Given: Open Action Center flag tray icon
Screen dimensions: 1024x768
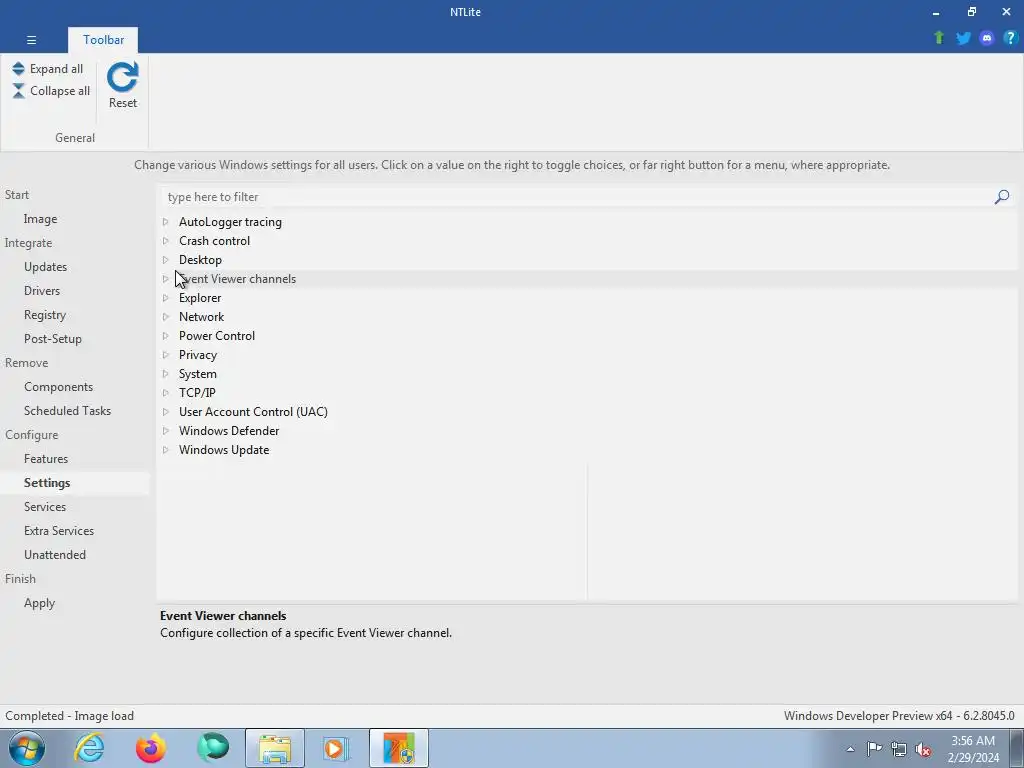Looking at the screenshot, I should [874, 748].
